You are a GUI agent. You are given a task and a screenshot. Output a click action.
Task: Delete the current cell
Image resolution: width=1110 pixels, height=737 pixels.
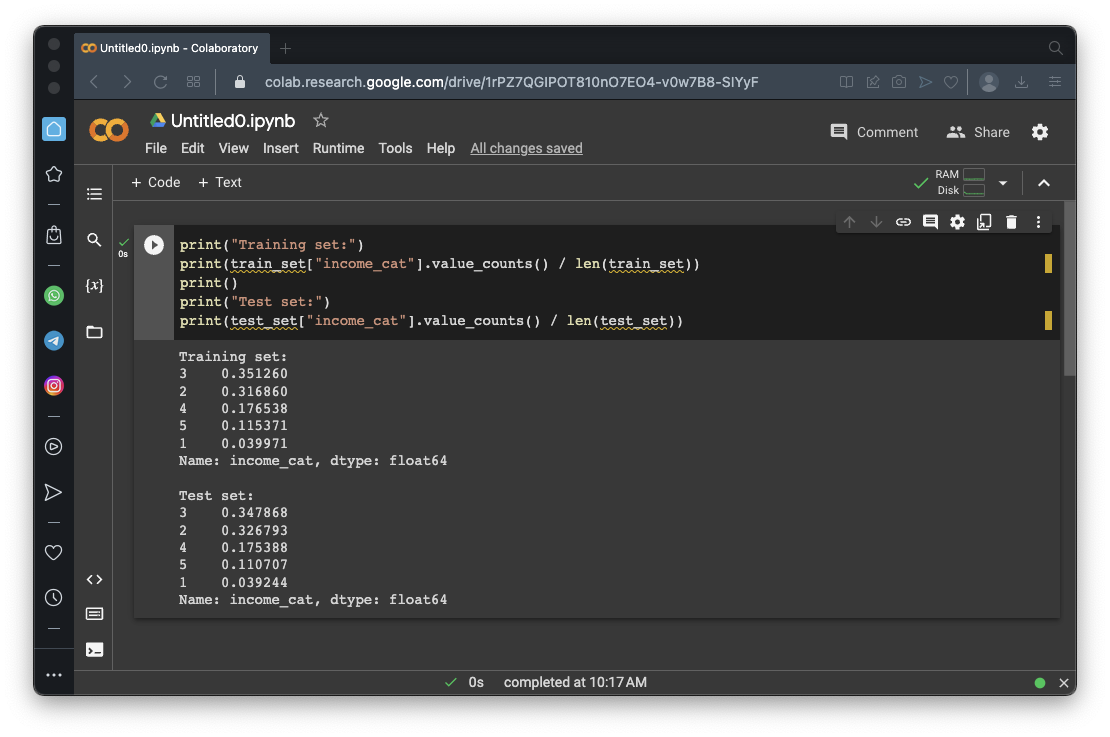1011,222
